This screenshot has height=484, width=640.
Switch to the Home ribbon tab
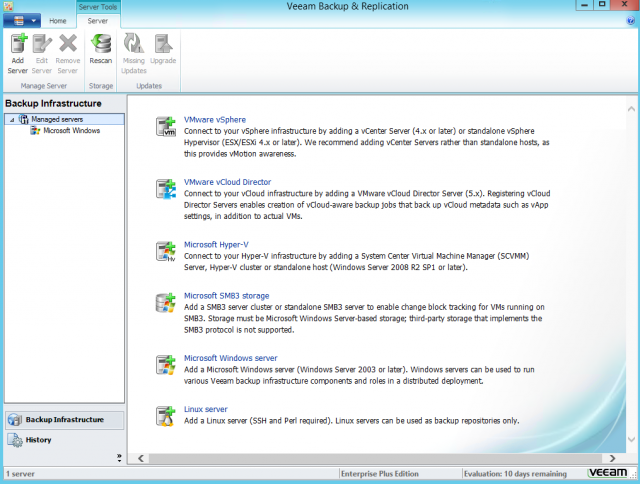point(59,20)
